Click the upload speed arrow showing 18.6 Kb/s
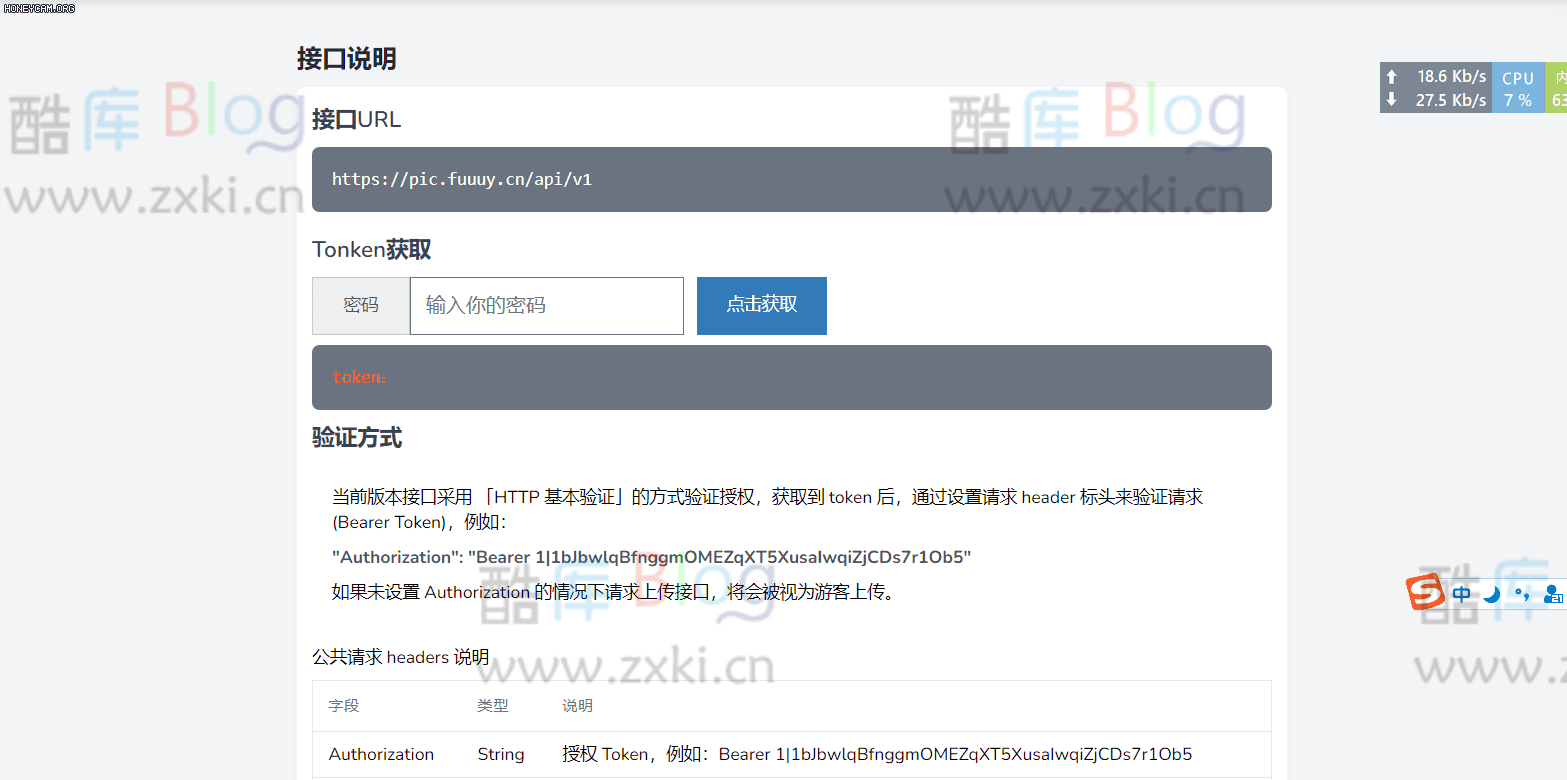This screenshot has width=1567, height=780. pos(1391,76)
